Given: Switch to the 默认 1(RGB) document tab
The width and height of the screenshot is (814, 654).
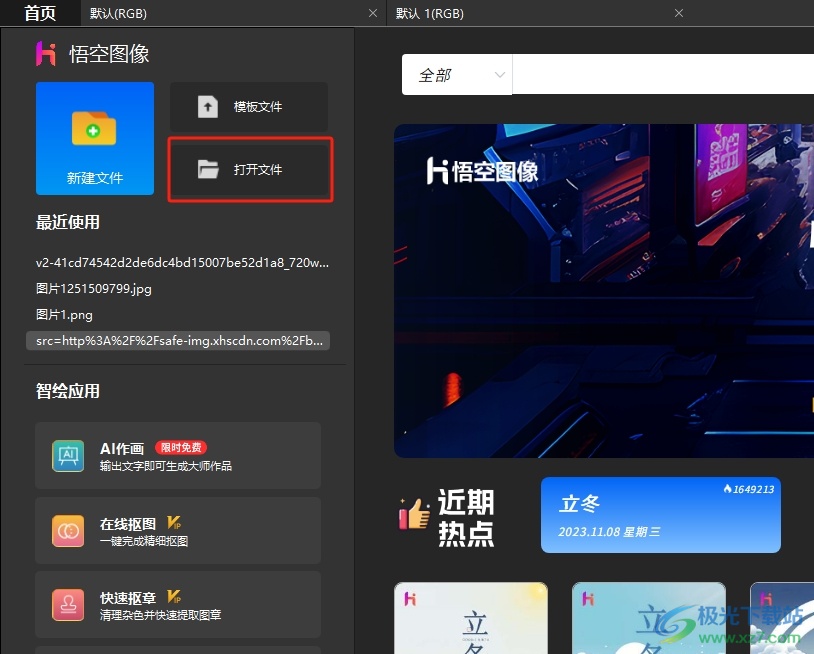Looking at the screenshot, I should point(538,13).
